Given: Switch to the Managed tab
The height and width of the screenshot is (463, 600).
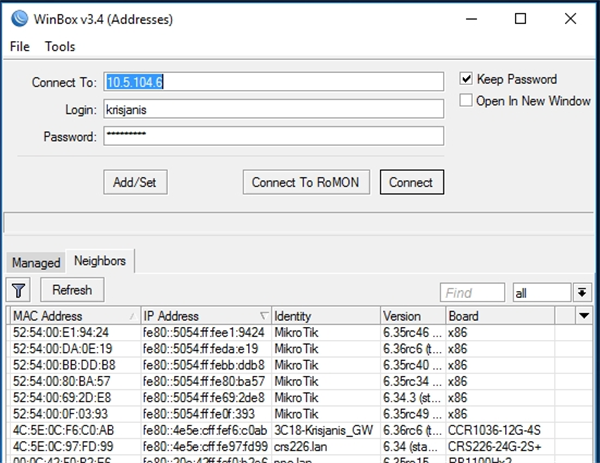Looking at the screenshot, I should pyautogui.click(x=36, y=262).
